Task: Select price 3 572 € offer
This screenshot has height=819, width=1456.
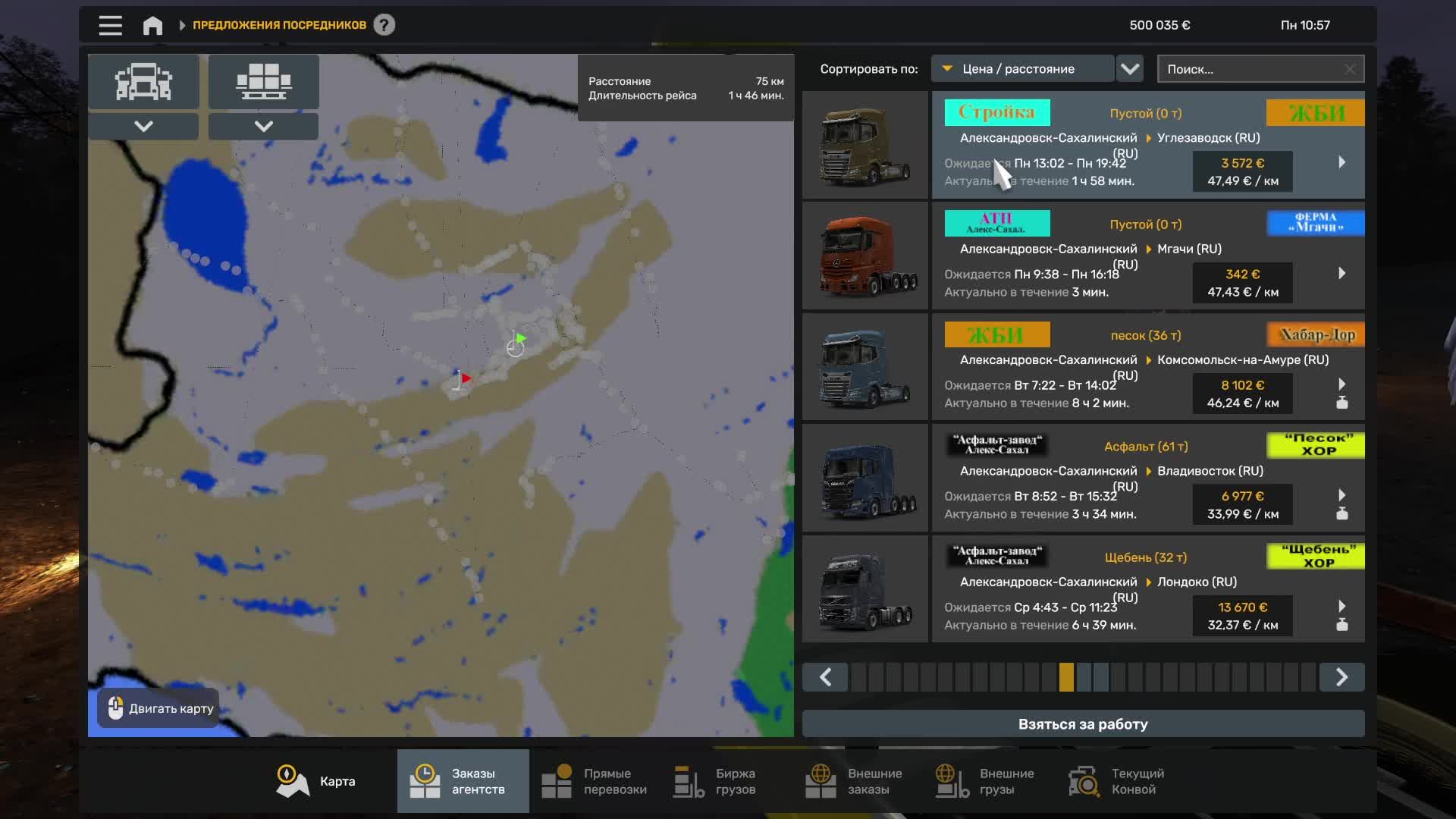Action: click(x=1242, y=172)
